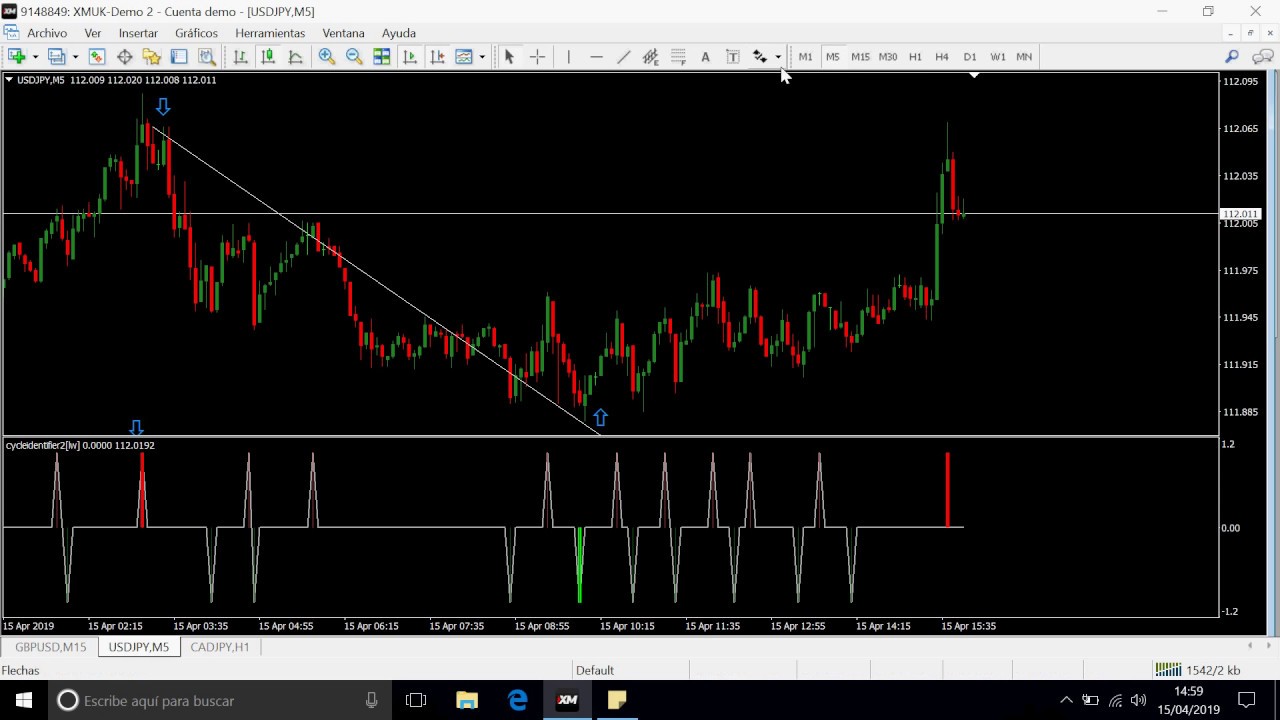This screenshot has height=720, width=1280.
Task: Switch to the GBPUSD,M15 chart tab
Action: click(x=51, y=647)
